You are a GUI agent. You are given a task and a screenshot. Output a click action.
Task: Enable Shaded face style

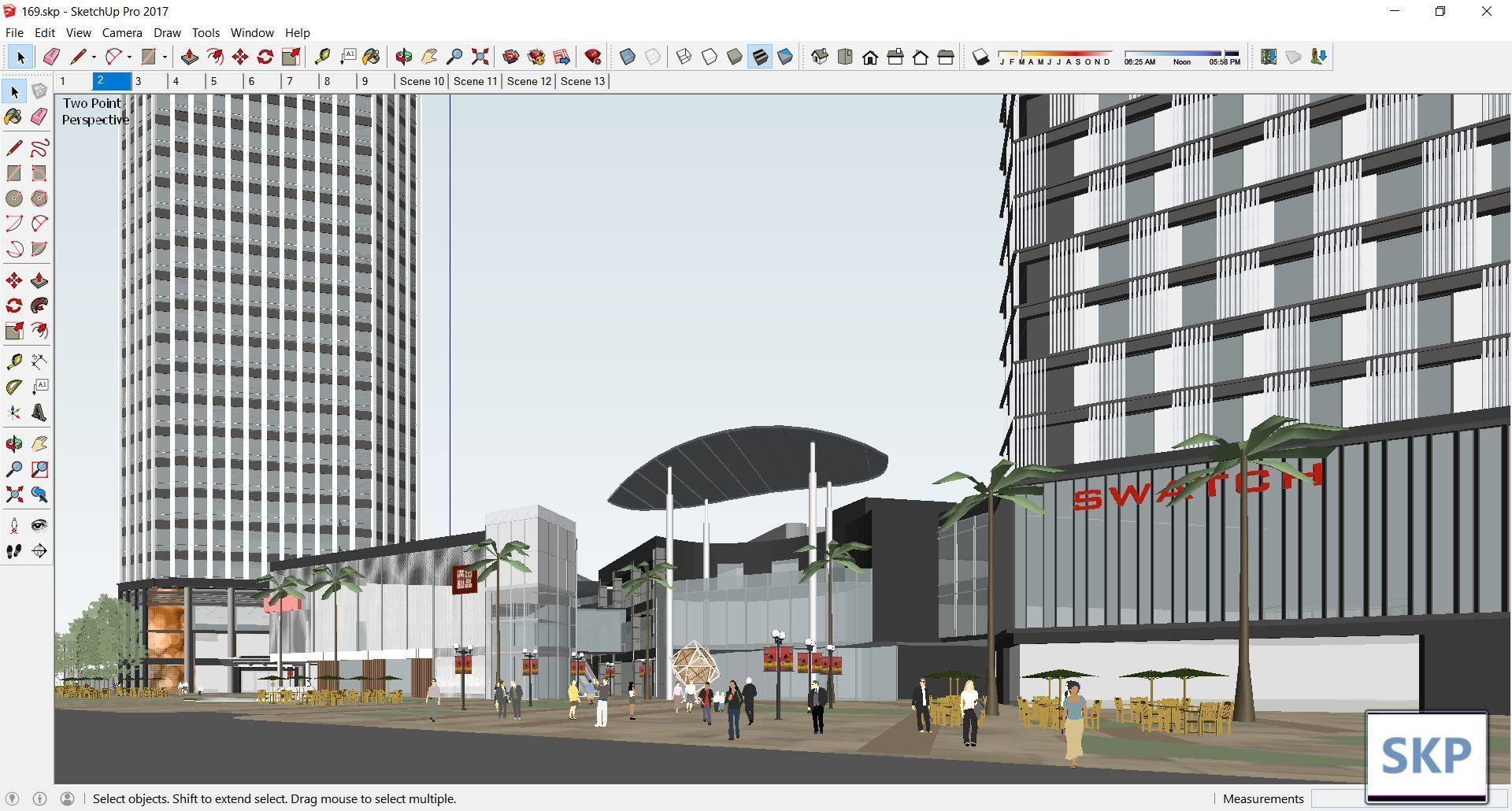735,57
